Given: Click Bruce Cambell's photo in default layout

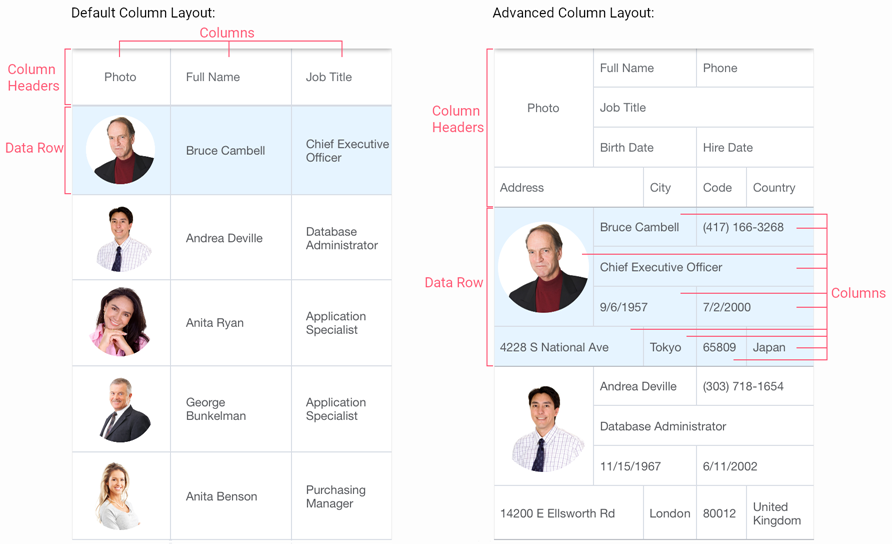Looking at the screenshot, I should pyautogui.click(x=121, y=150).
